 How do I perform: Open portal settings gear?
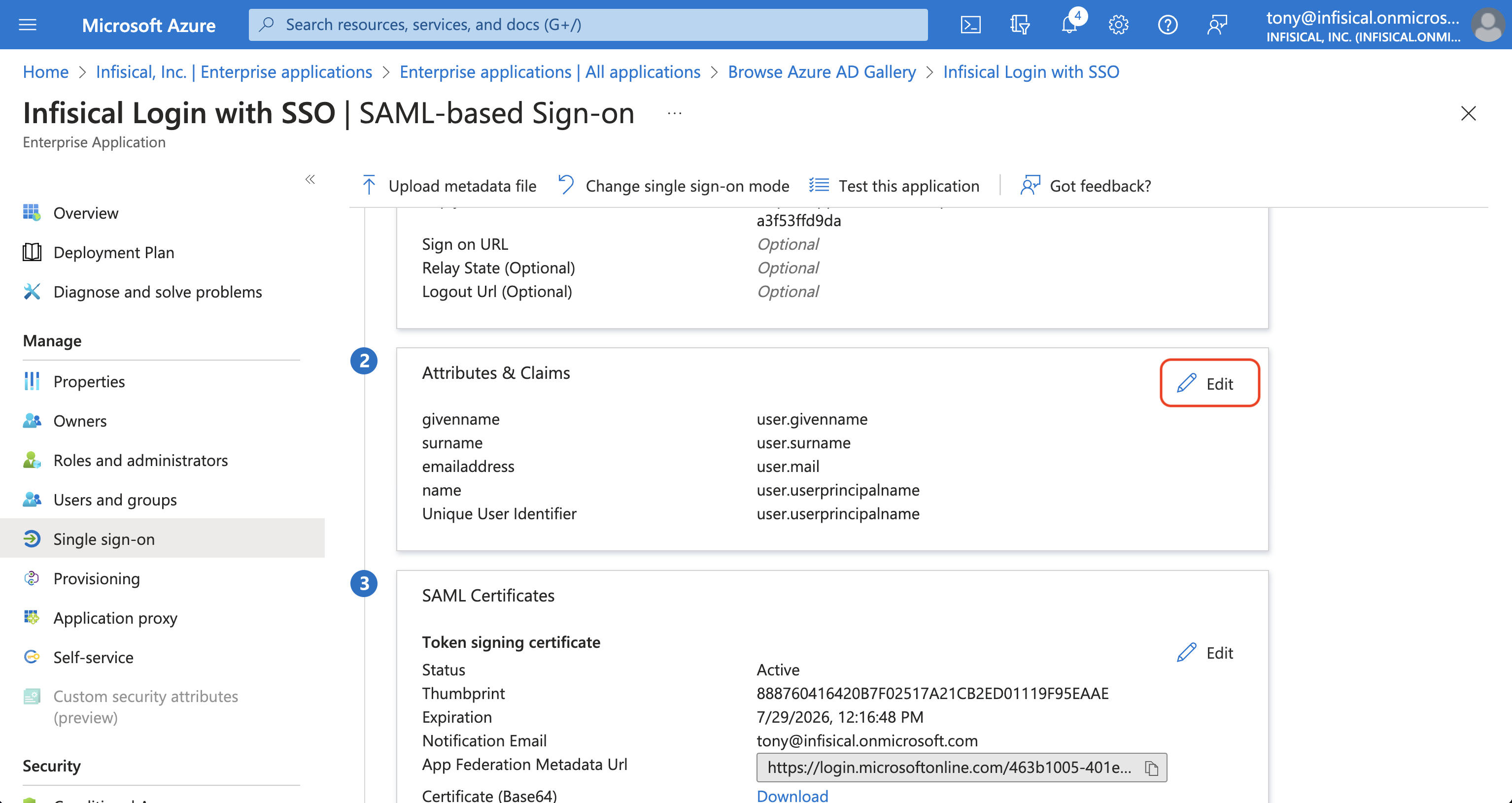[1118, 25]
